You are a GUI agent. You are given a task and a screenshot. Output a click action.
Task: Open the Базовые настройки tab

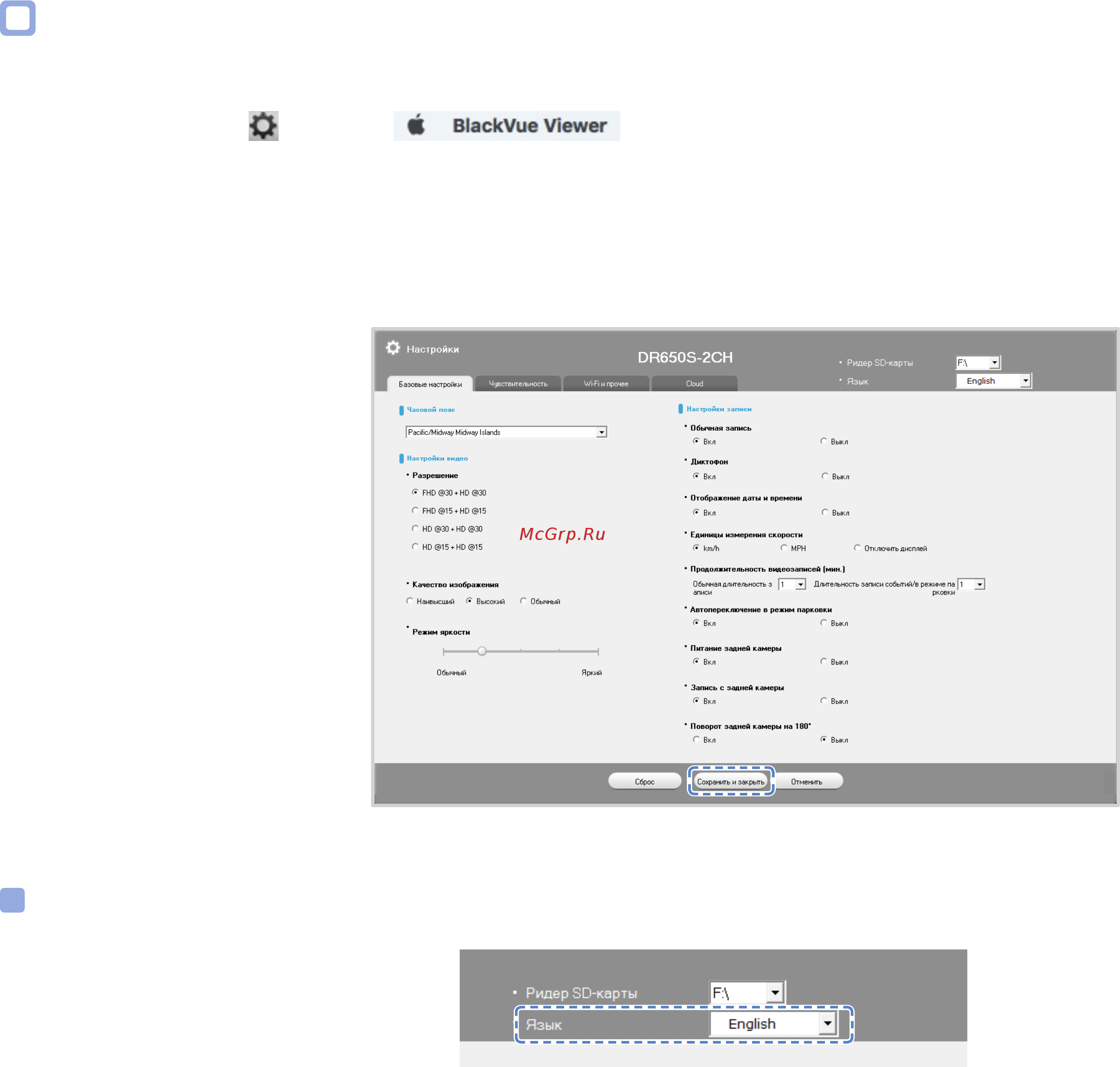pyautogui.click(x=430, y=384)
